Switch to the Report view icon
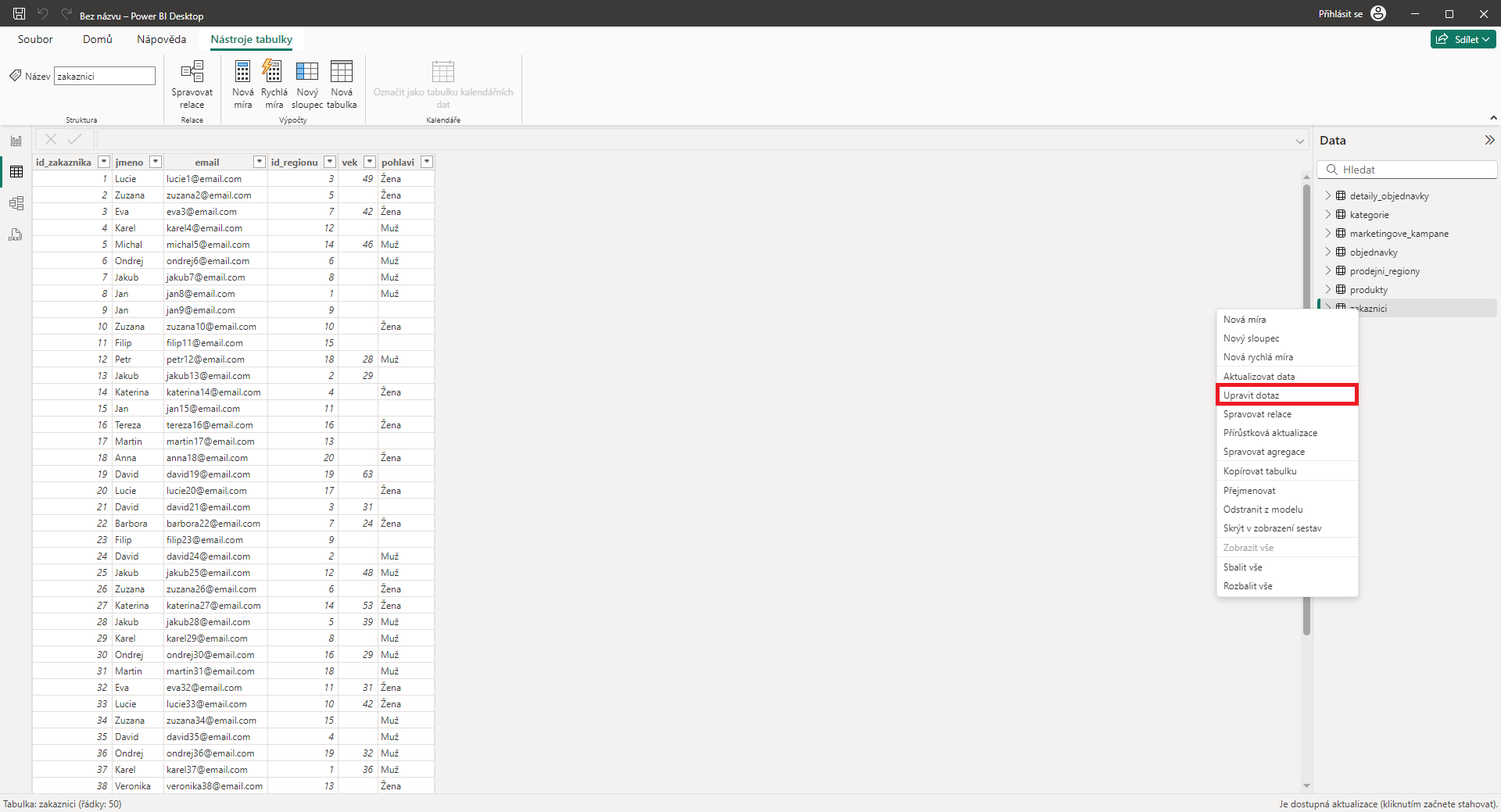1501x812 pixels. click(16, 141)
